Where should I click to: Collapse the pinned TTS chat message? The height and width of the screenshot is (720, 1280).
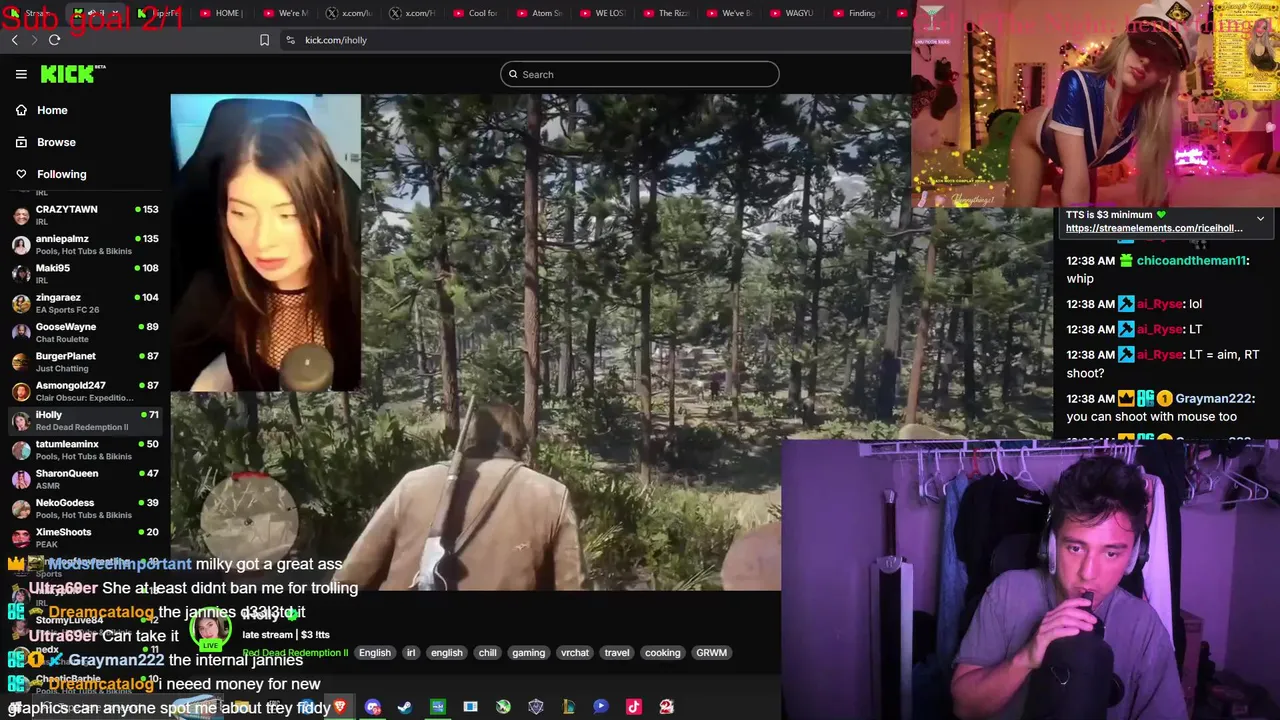[1260, 218]
